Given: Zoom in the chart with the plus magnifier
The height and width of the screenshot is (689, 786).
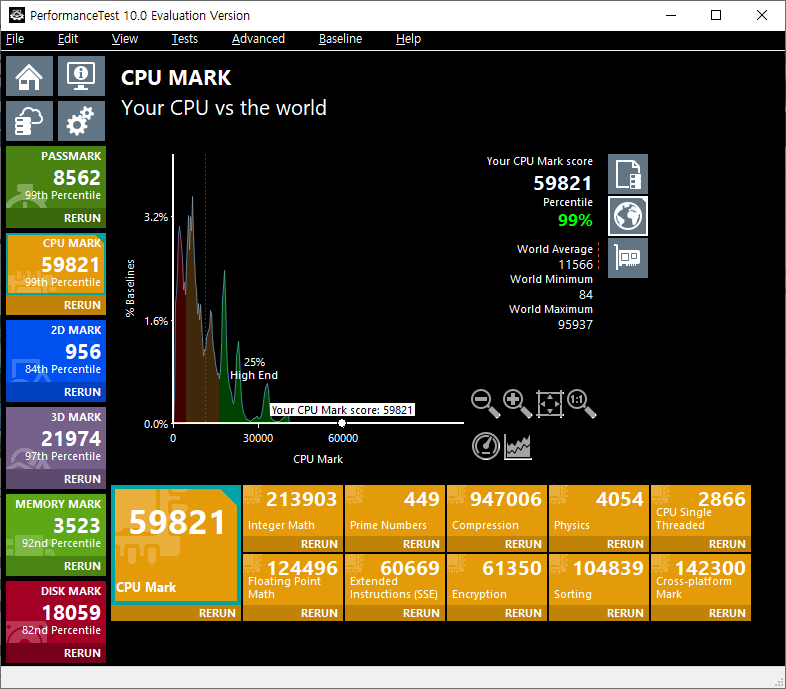Looking at the screenshot, I should tap(517, 403).
